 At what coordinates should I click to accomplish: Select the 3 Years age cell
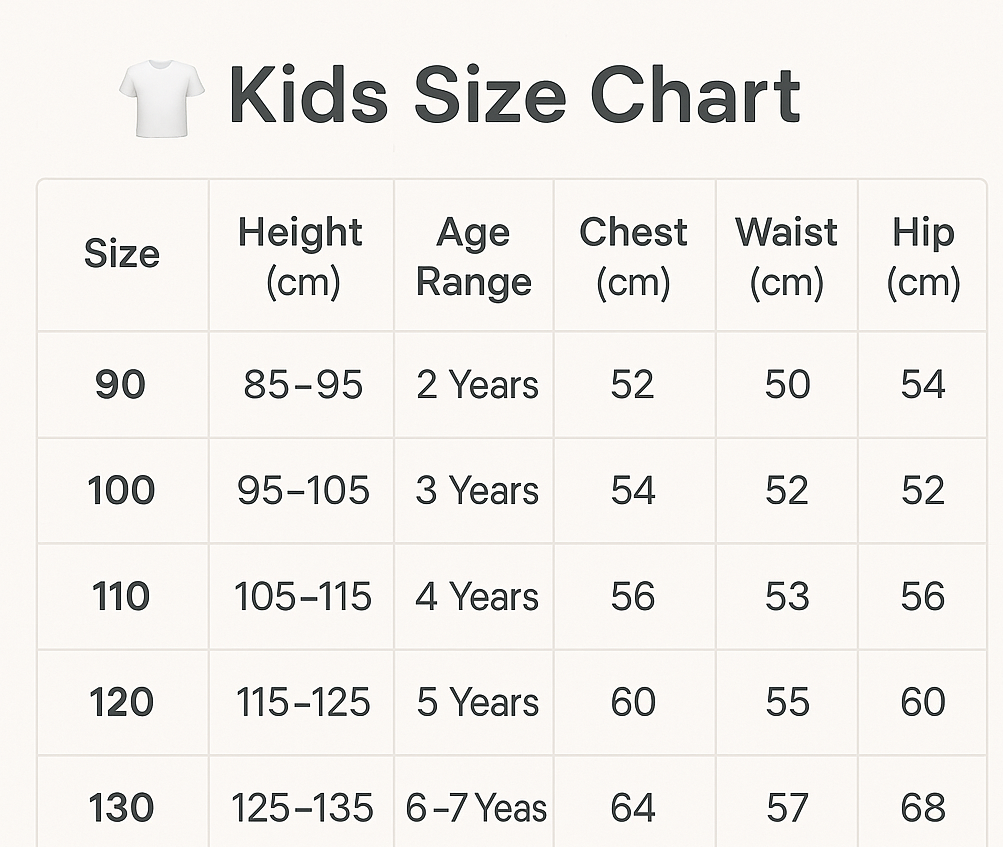pyautogui.click(x=477, y=491)
